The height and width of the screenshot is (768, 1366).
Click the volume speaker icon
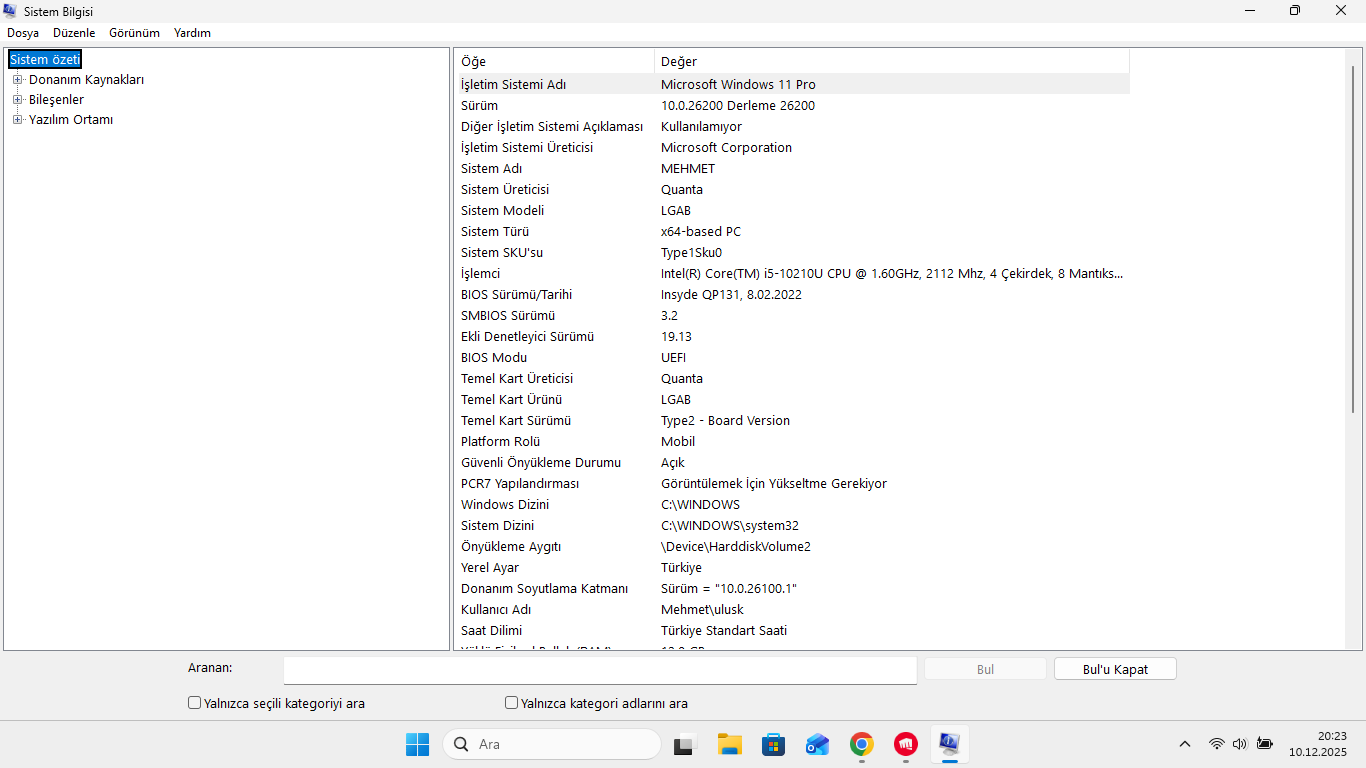[1240, 744]
